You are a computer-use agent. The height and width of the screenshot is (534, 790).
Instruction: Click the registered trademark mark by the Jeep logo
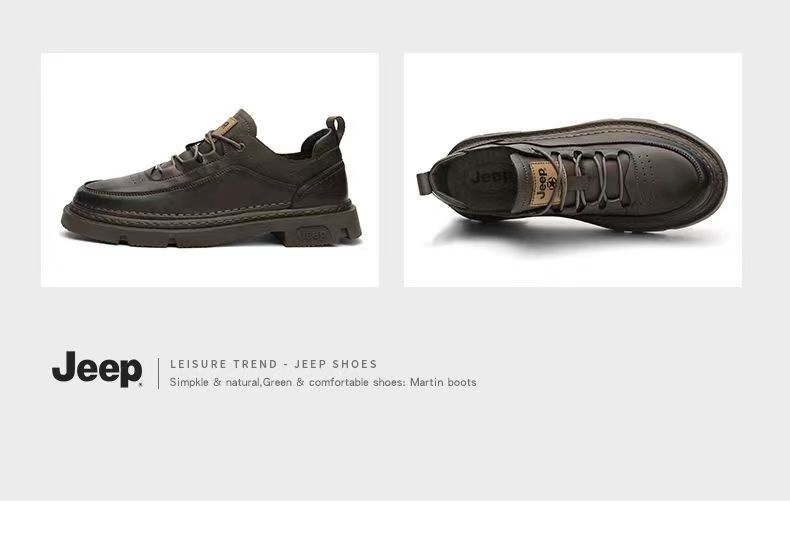click(x=140, y=384)
